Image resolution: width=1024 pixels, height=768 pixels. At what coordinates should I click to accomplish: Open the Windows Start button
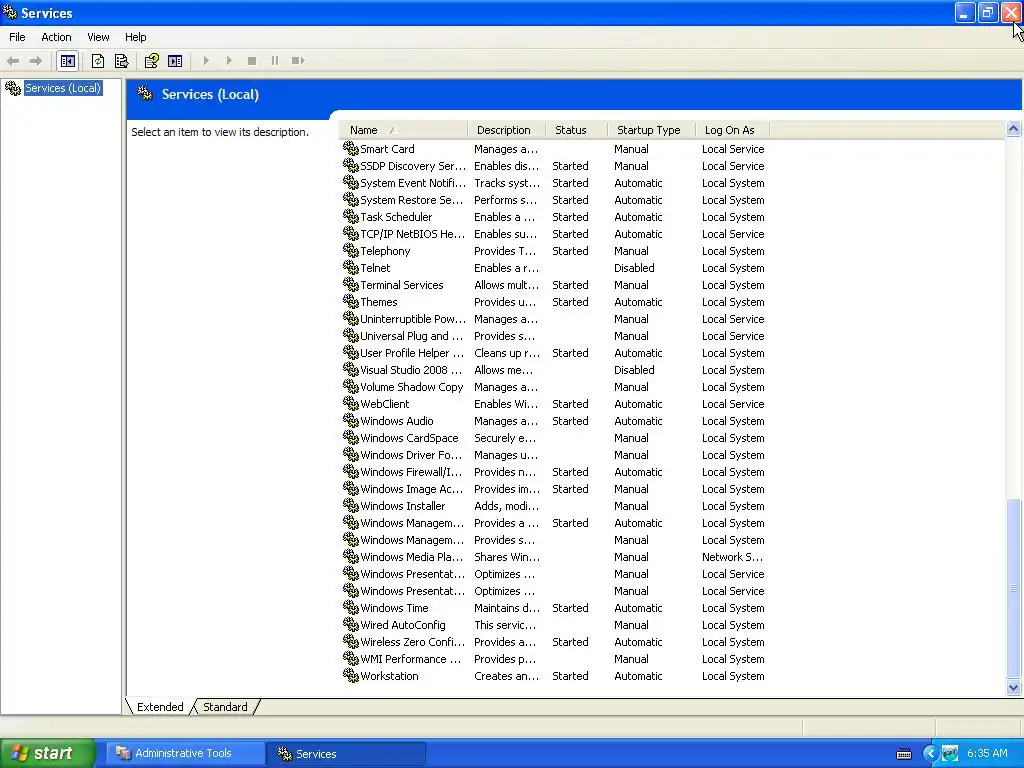(x=47, y=753)
